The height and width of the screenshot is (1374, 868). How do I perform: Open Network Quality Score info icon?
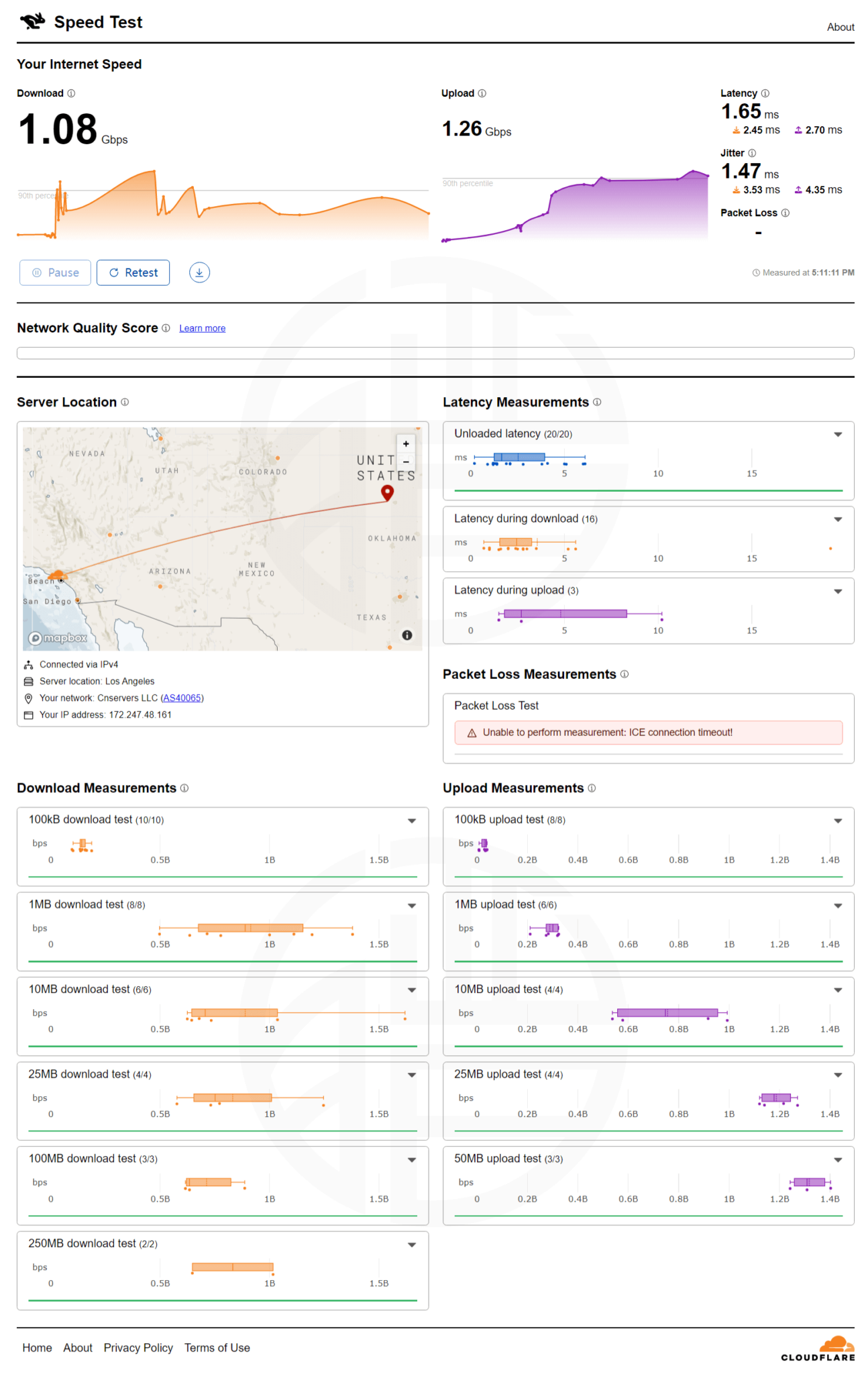[166, 328]
